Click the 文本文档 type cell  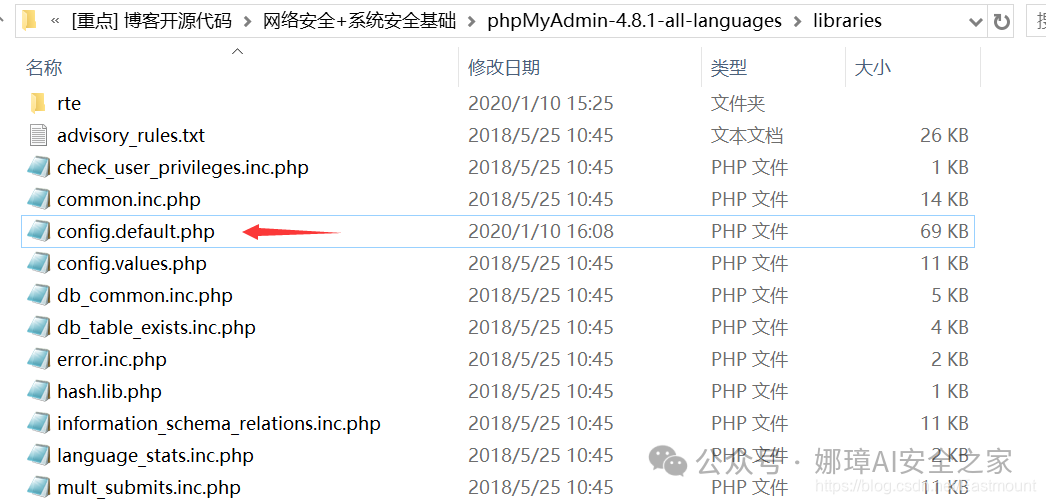746,135
